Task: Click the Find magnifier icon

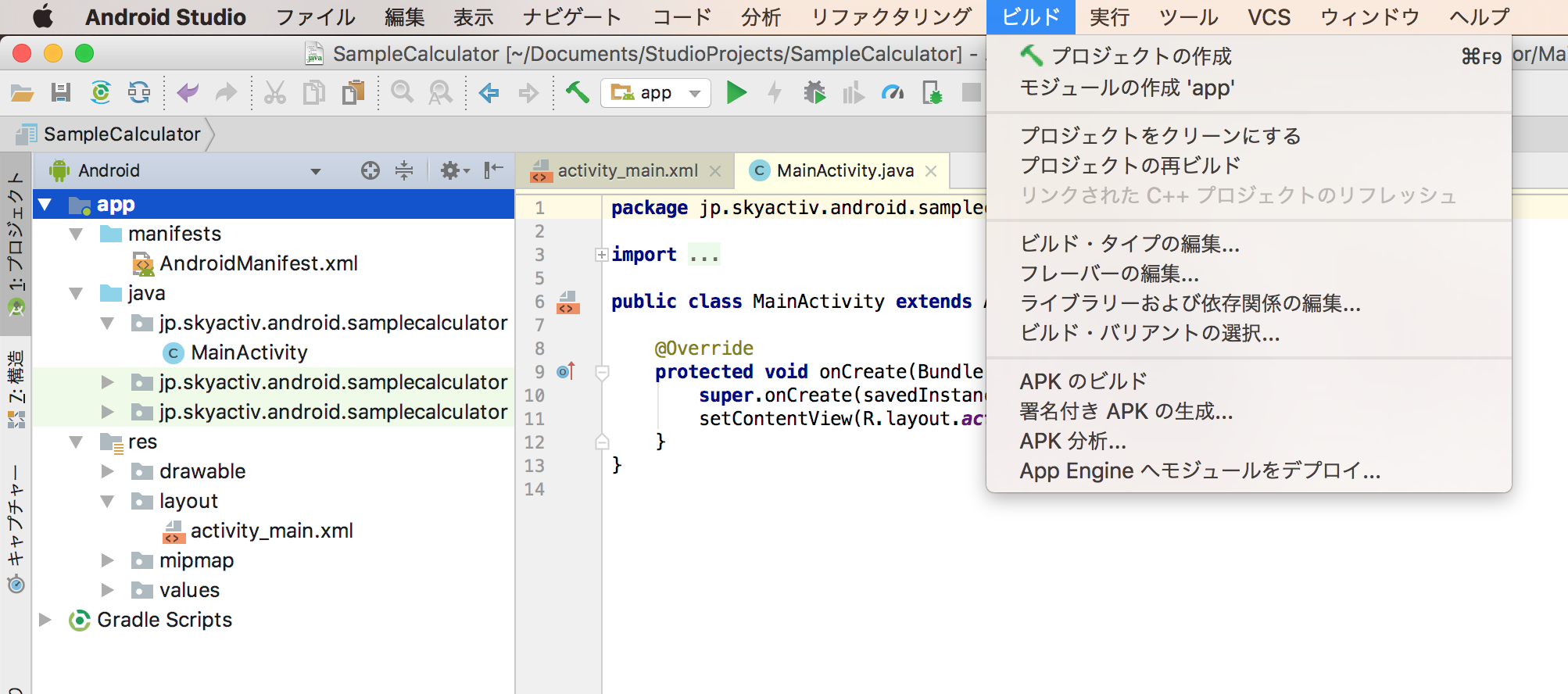Action: click(402, 93)
